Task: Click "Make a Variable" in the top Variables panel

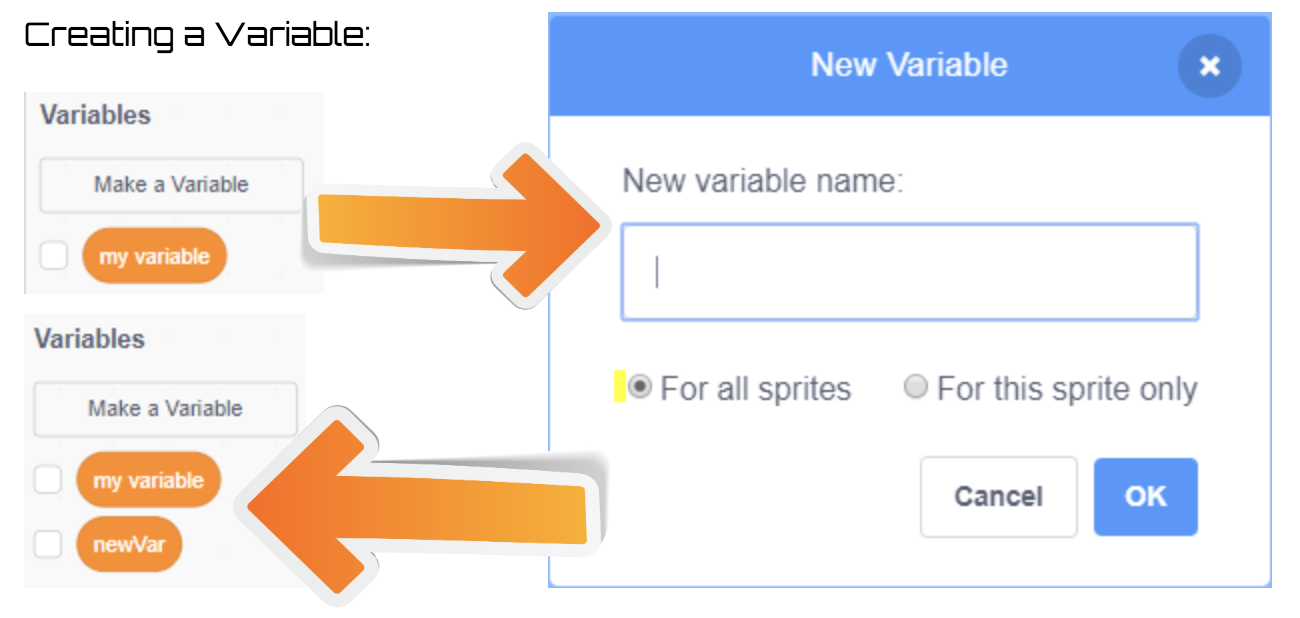Action: tap(170, 185)
